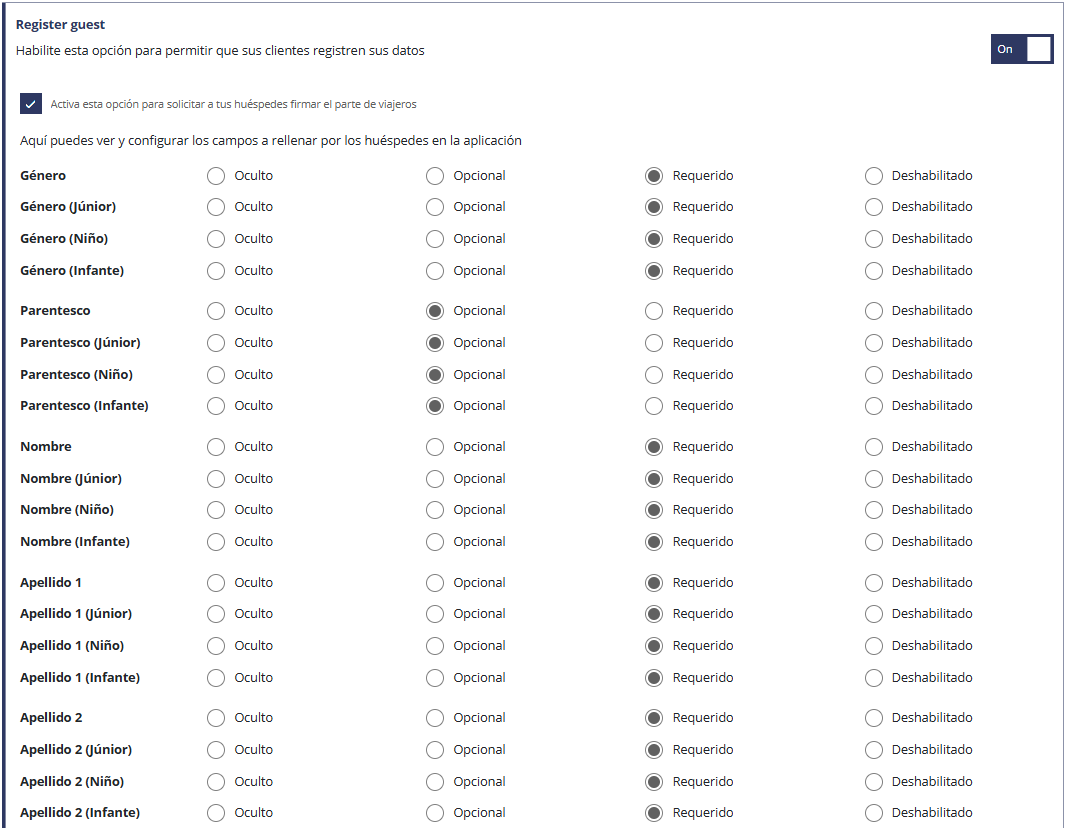1066x828 pixels.
Task: Select Oculto for Nombre (Júnior)
Action: (216, 479)
